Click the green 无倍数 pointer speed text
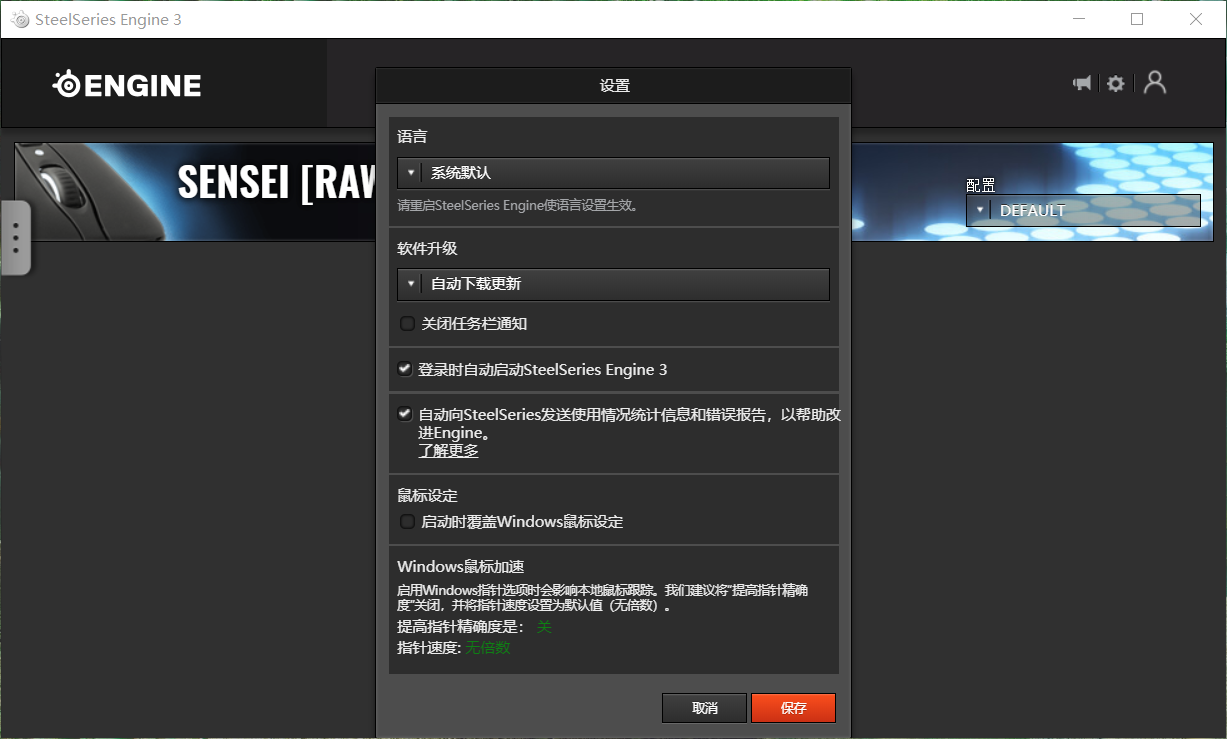 pos(488,648)
